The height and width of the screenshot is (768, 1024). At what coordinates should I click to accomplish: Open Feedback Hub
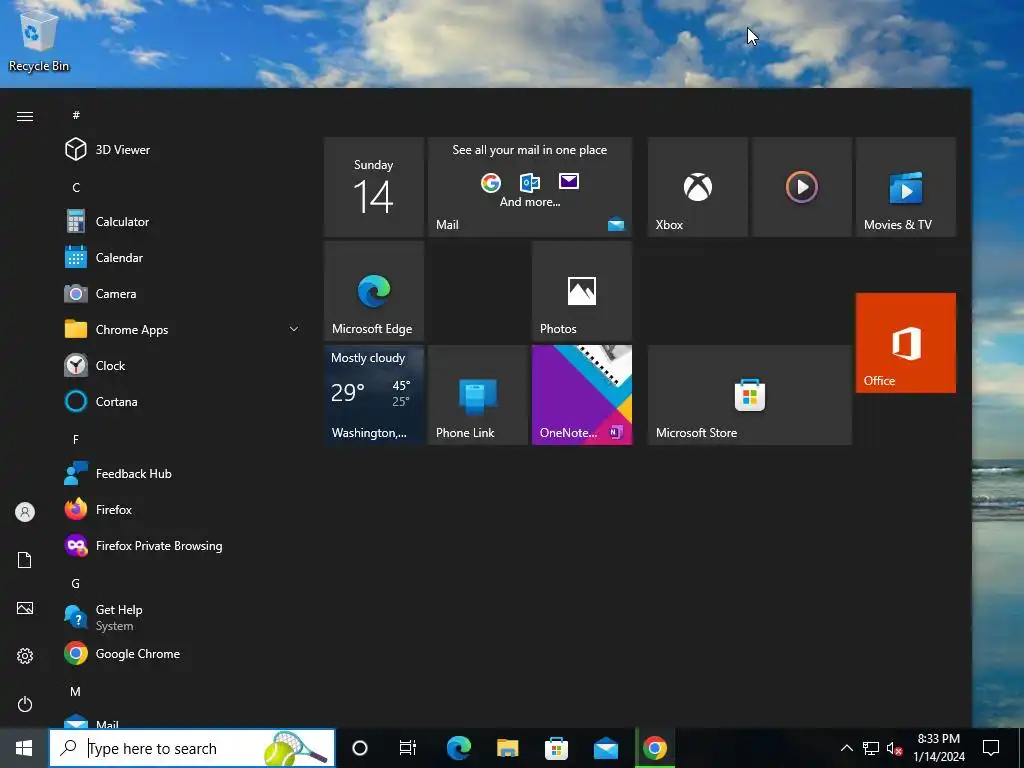pyautogui.click(x=183, y=473)
